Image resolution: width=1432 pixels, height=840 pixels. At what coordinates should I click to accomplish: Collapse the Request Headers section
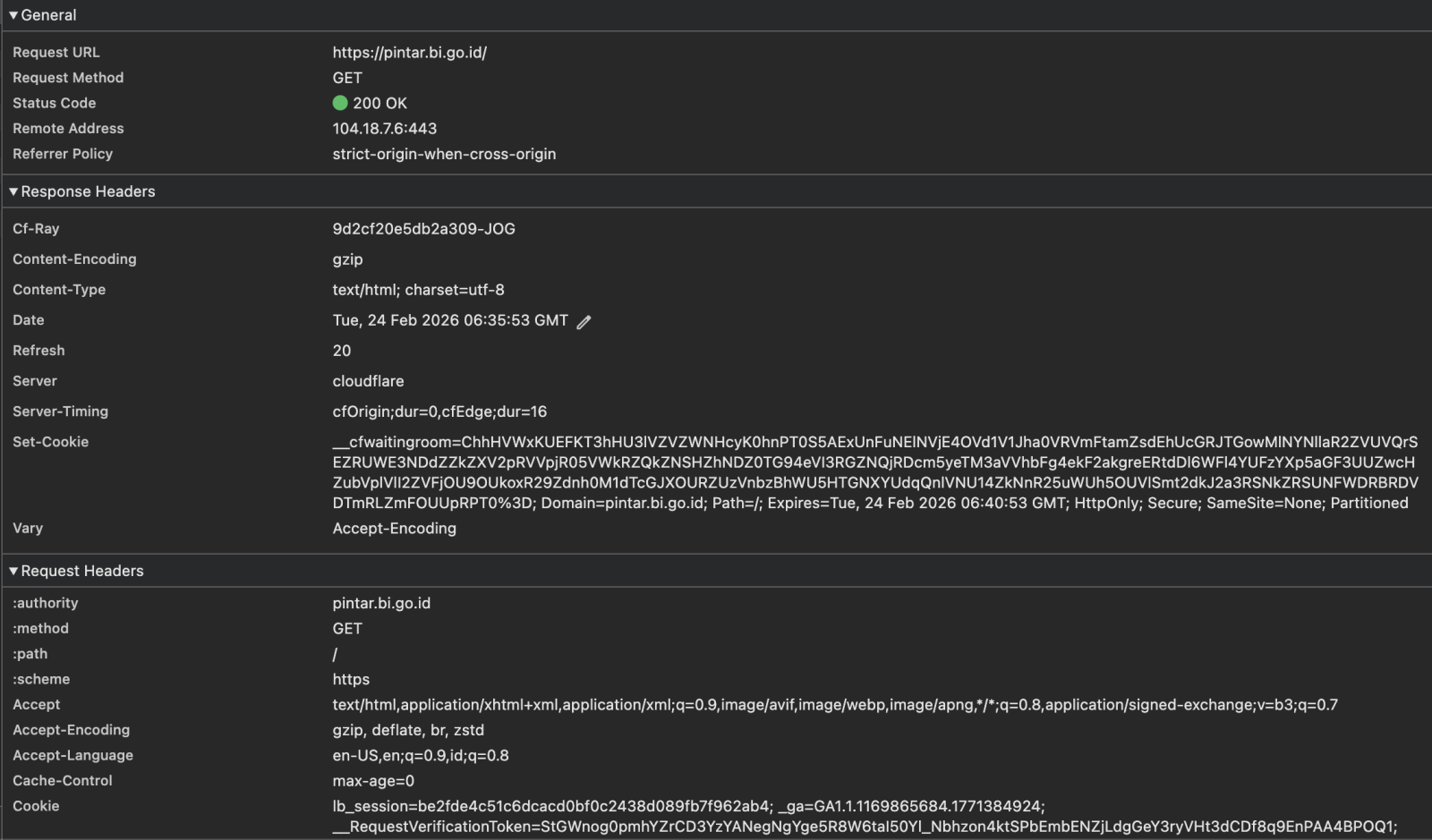coord(13,571)
